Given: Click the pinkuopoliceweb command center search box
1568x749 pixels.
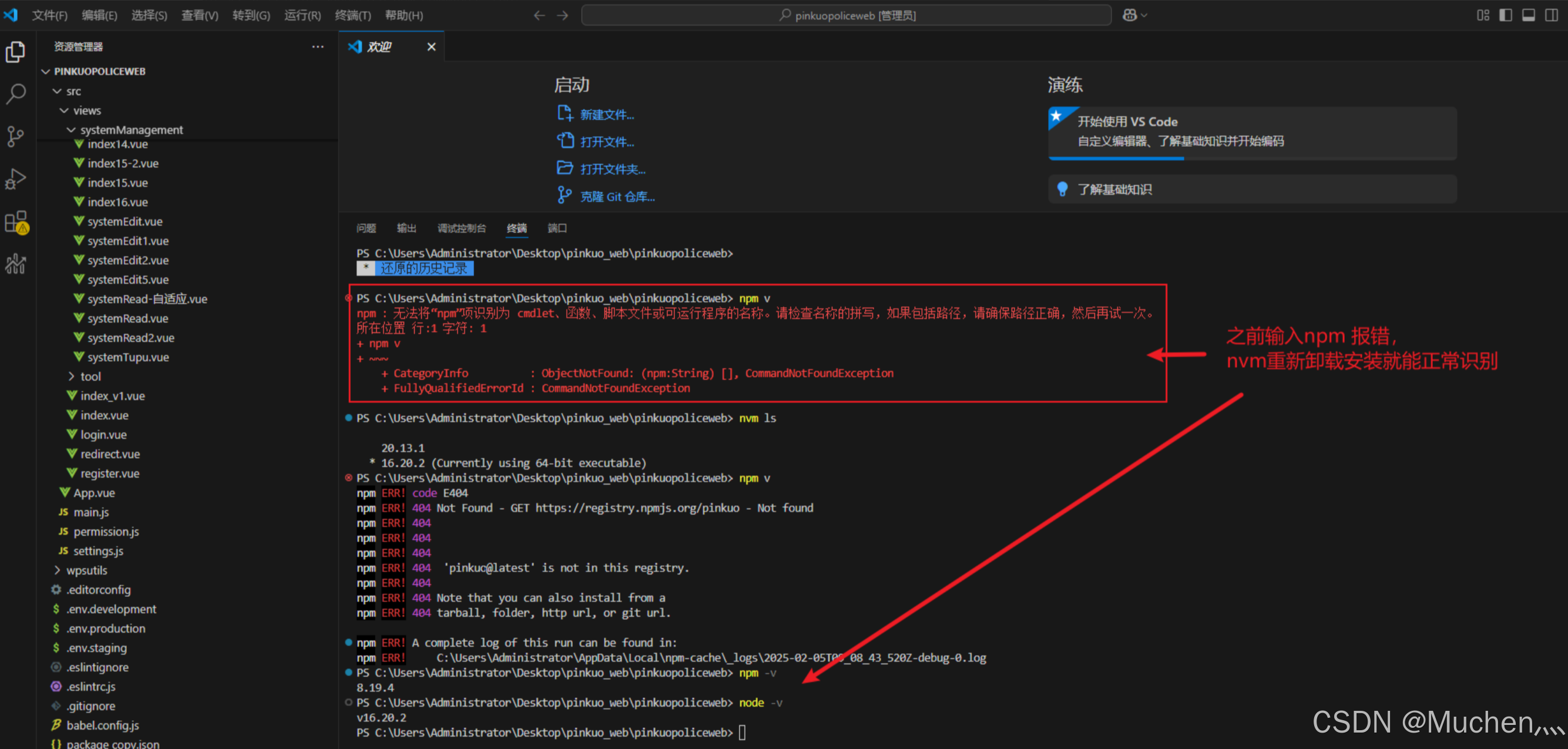Looking at the screenshot, I should pos(846,15).
